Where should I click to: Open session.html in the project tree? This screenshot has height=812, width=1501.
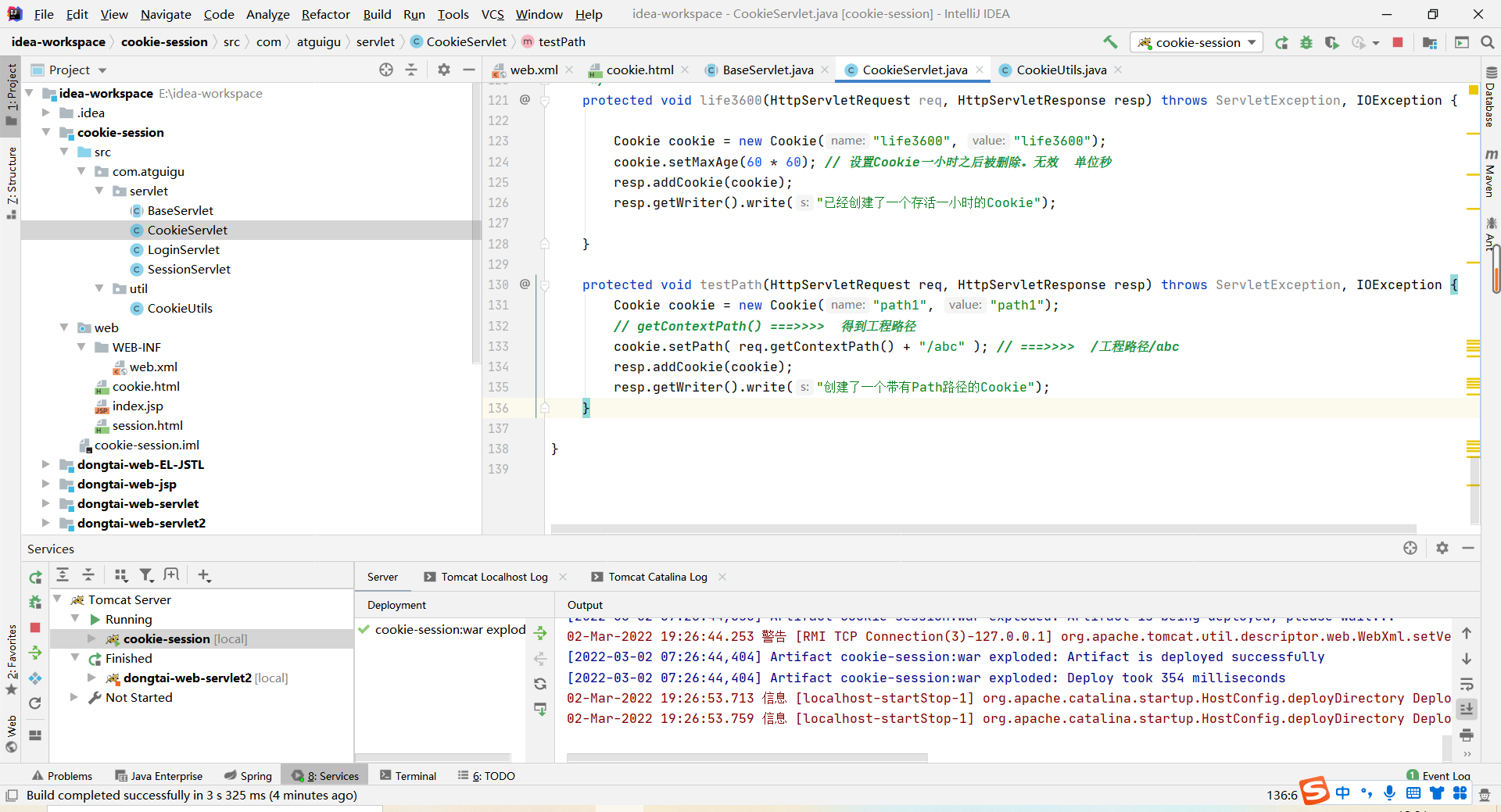[x=147, y=425]
